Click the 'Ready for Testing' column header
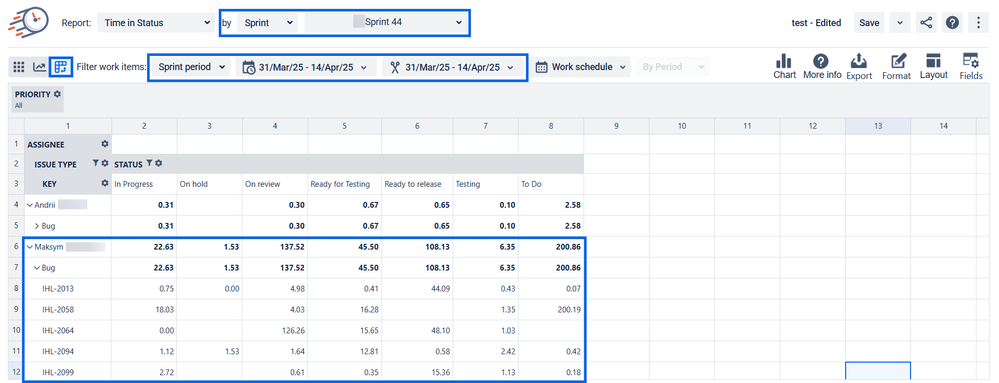 (x=345, y=184)
